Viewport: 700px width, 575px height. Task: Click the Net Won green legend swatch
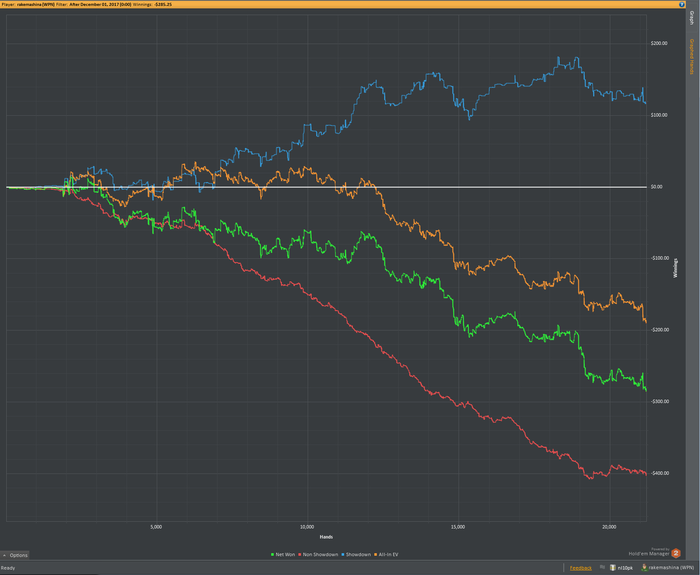[272, 554]
